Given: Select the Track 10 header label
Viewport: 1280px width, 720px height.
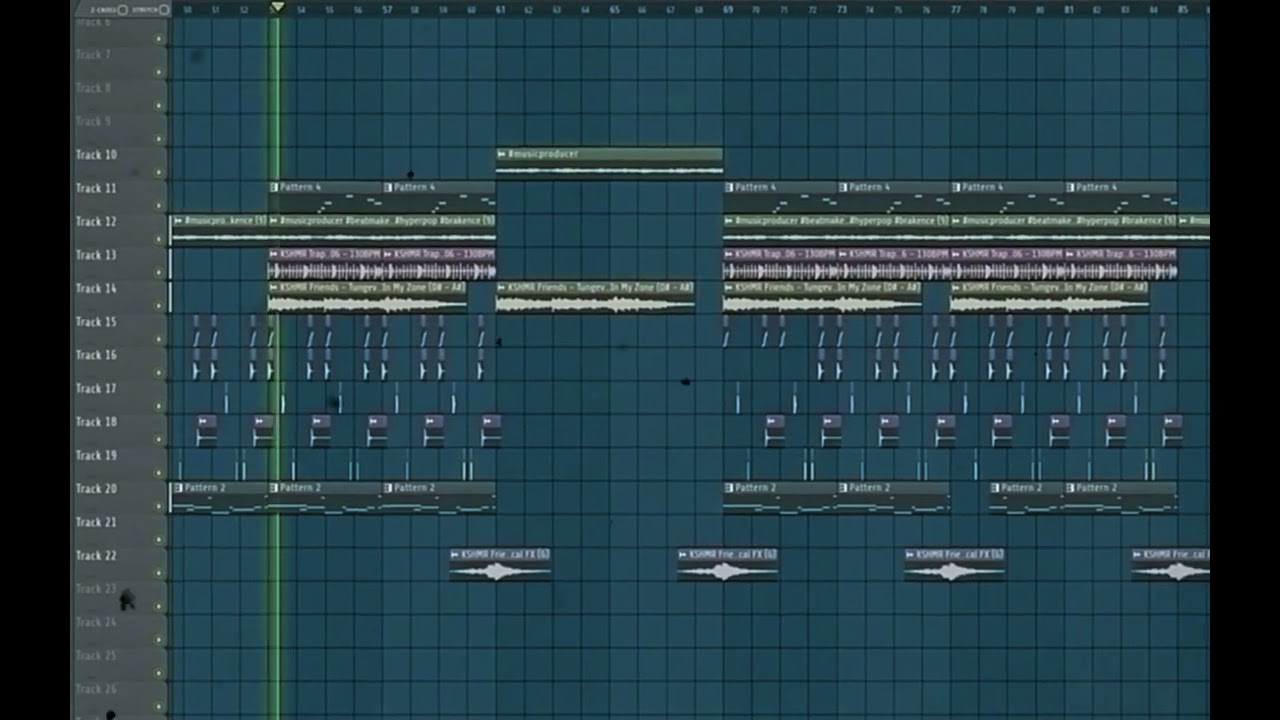Looking at the screenshot, I should 96,155.
